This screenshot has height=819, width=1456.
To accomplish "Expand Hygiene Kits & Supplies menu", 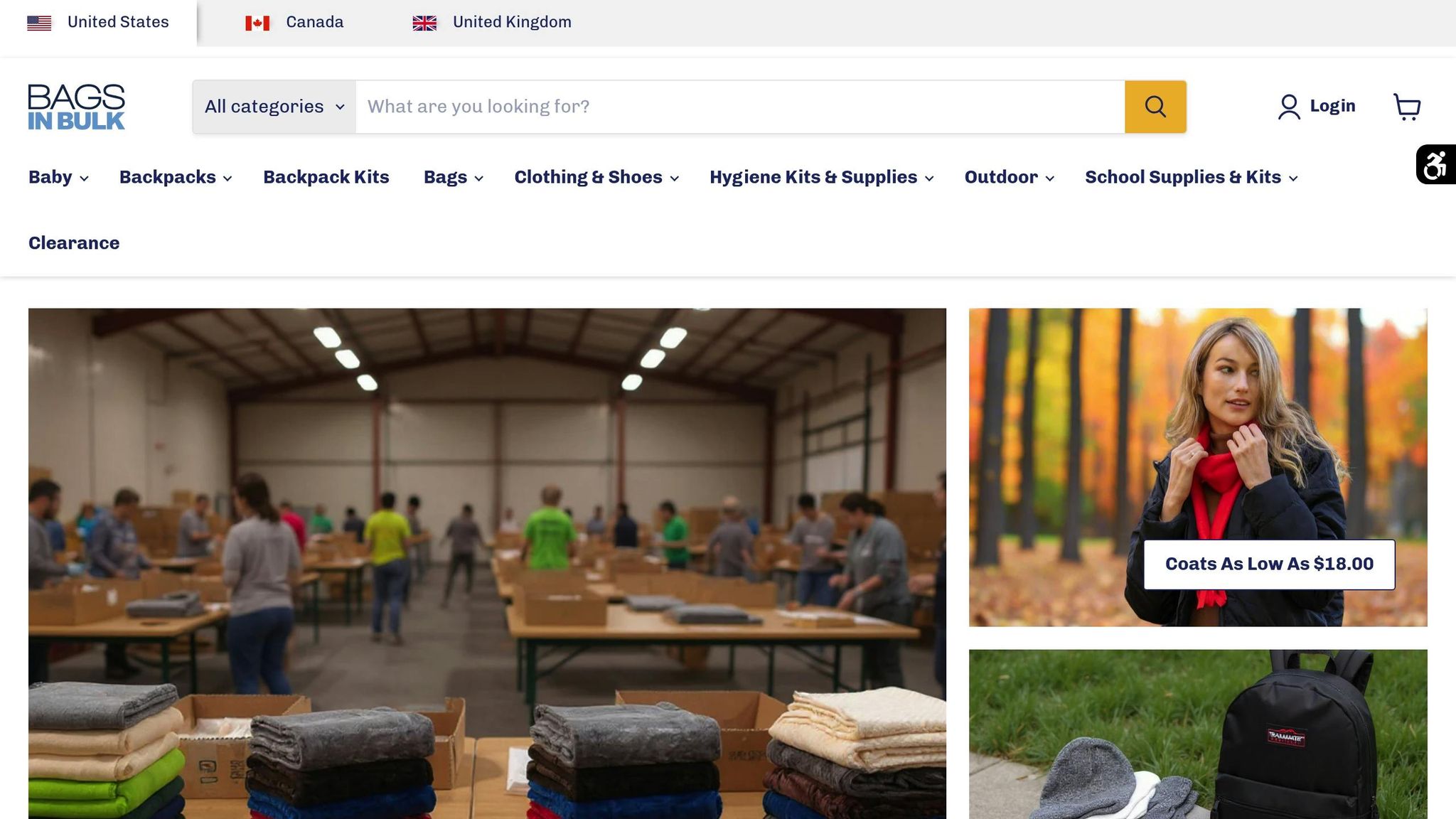I will (x=822, y=177).
